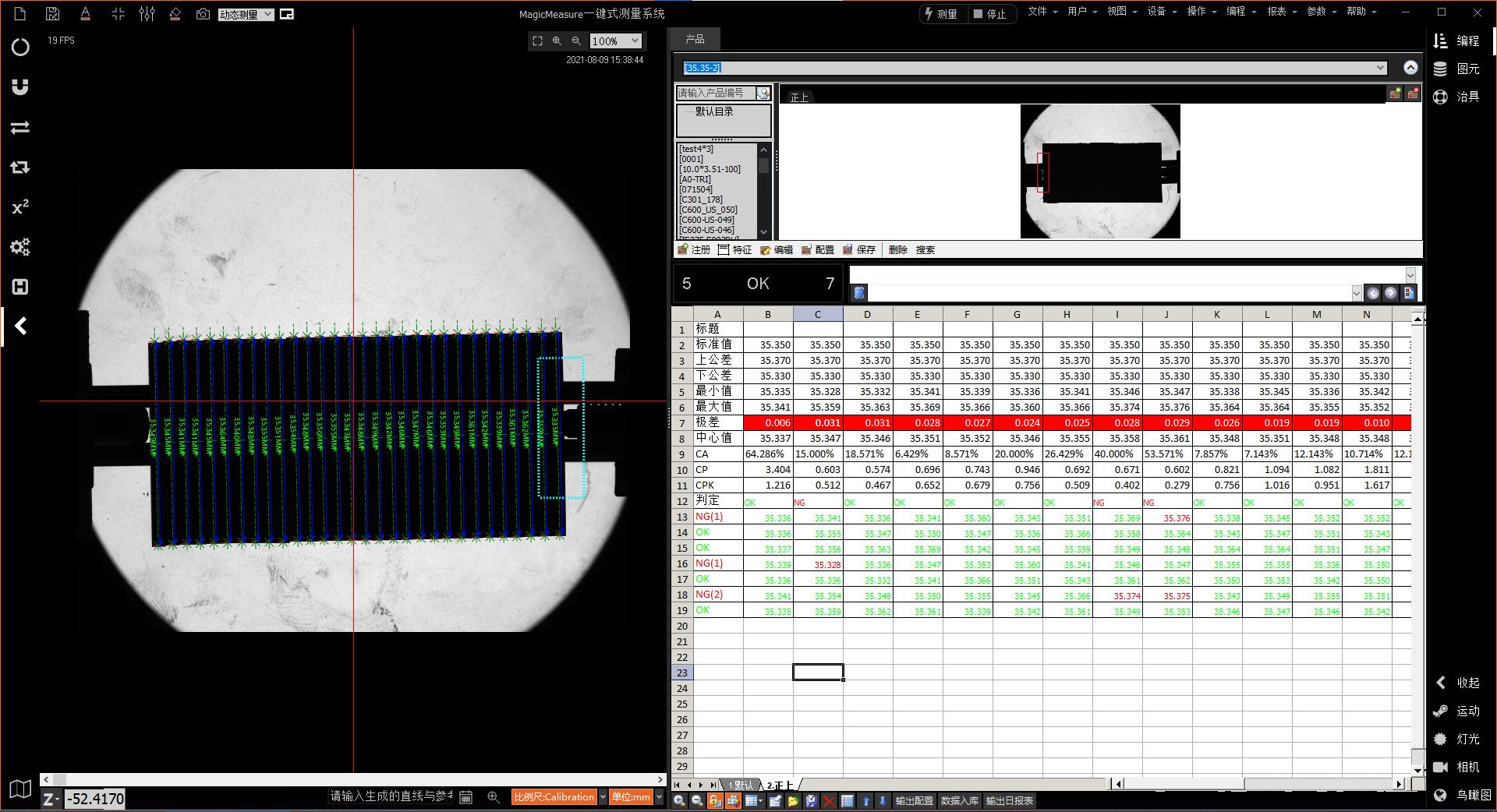Collapse the left panel with chevron arrow
The width and height of the screenshot is (1497, 812).
click(x=21, y=326)
